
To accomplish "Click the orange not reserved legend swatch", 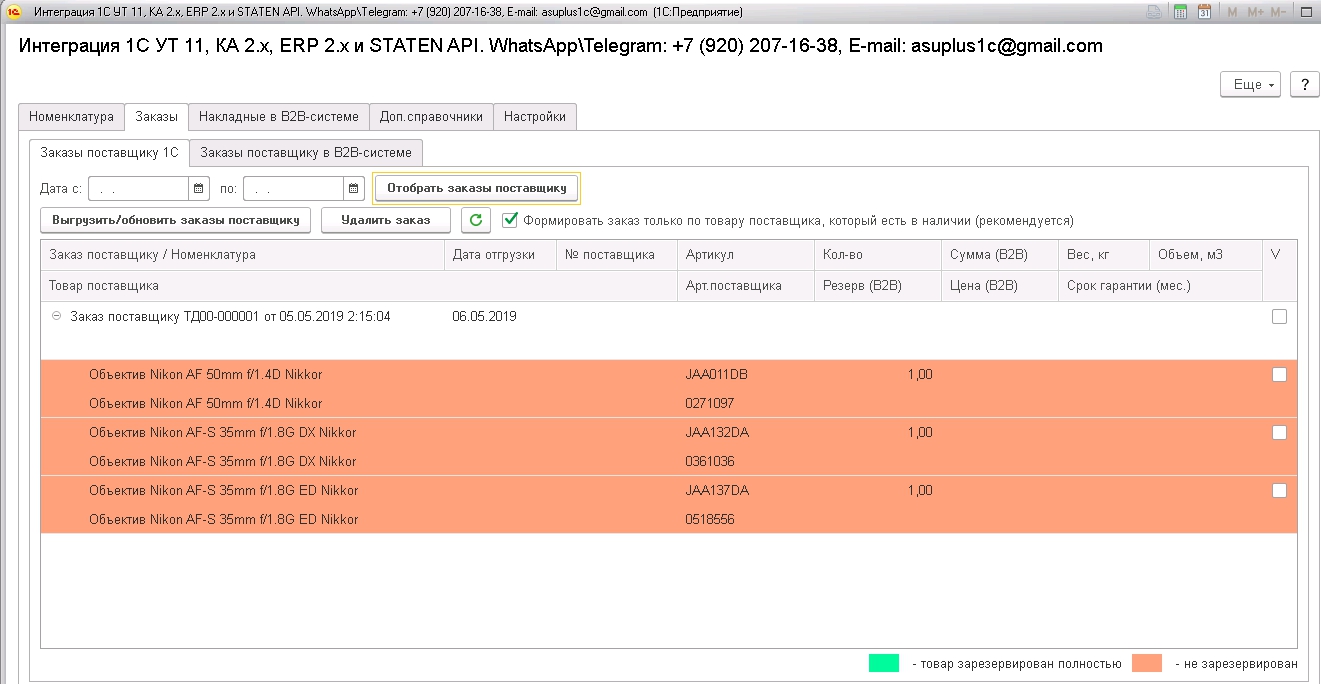I will coord(1147,663).
